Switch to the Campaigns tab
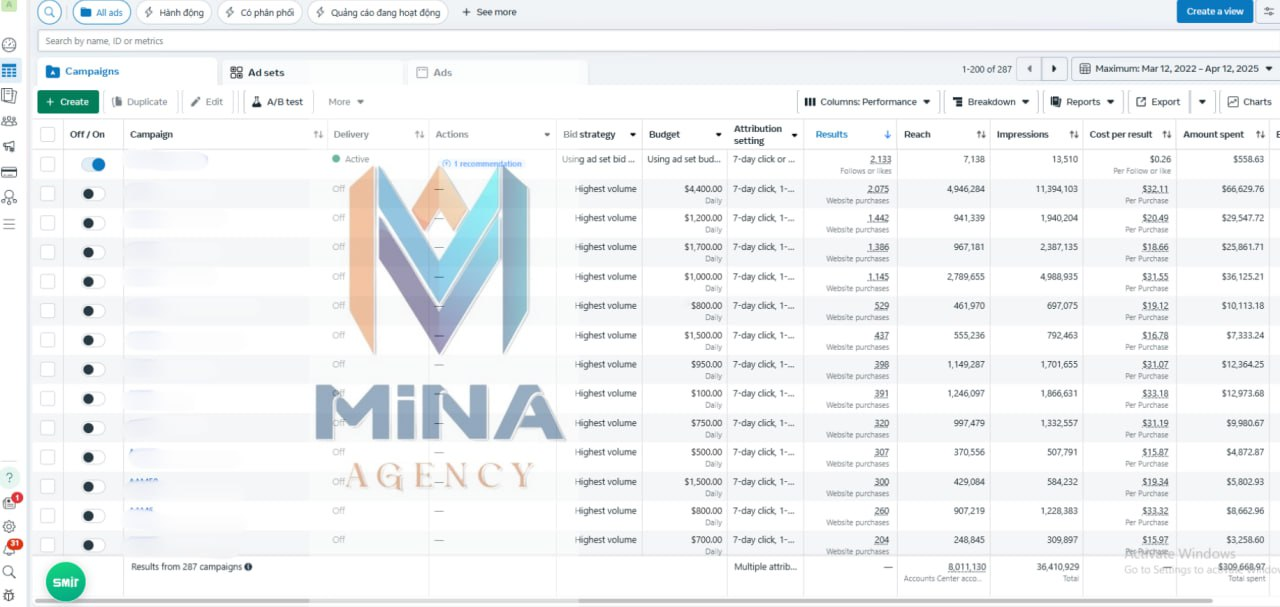 coord(127,72)
